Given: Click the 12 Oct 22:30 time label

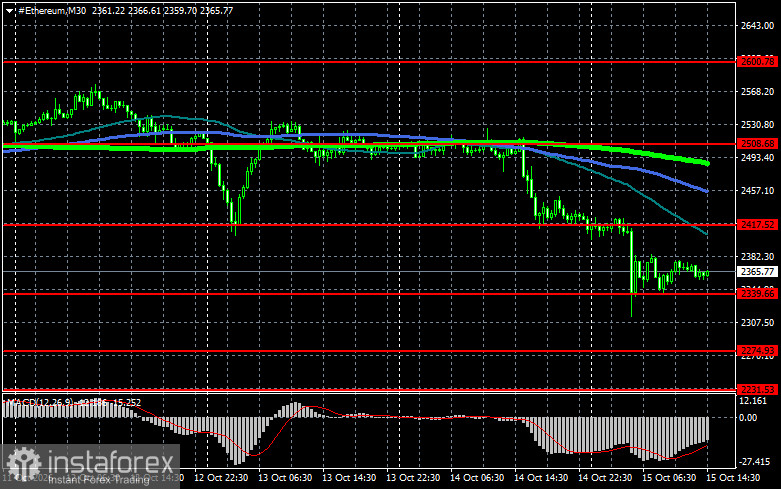Looking at the screenshot, I should point(221,478).
